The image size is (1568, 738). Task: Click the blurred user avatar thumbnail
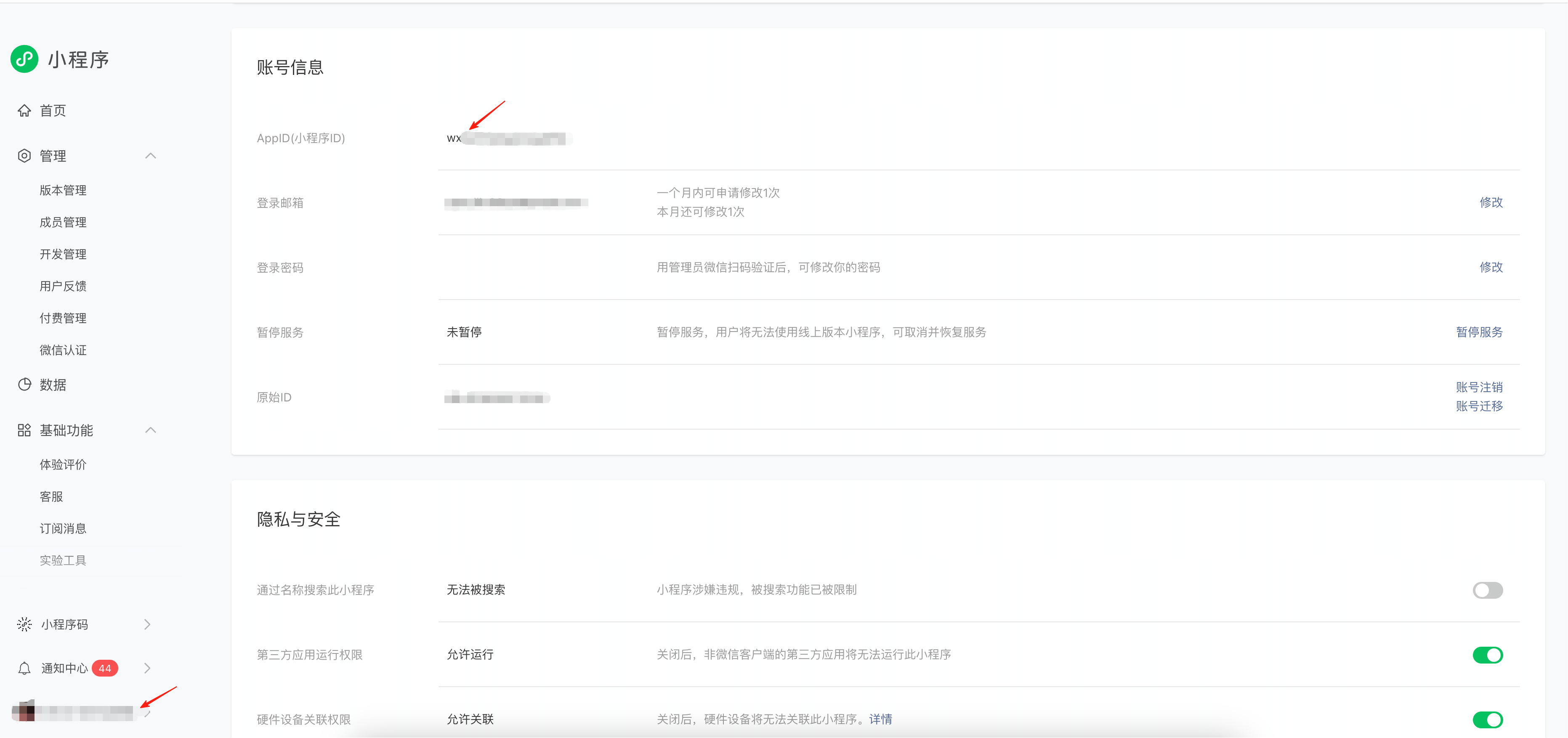point(23,711)
